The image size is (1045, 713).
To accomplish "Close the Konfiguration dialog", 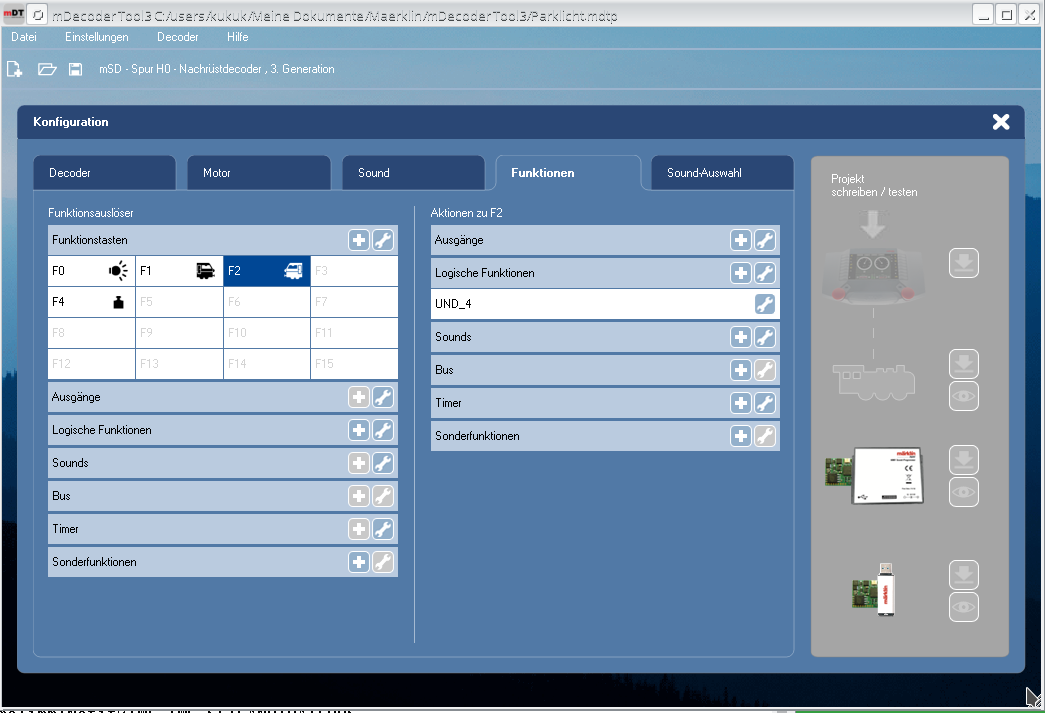I will 1001,122.
